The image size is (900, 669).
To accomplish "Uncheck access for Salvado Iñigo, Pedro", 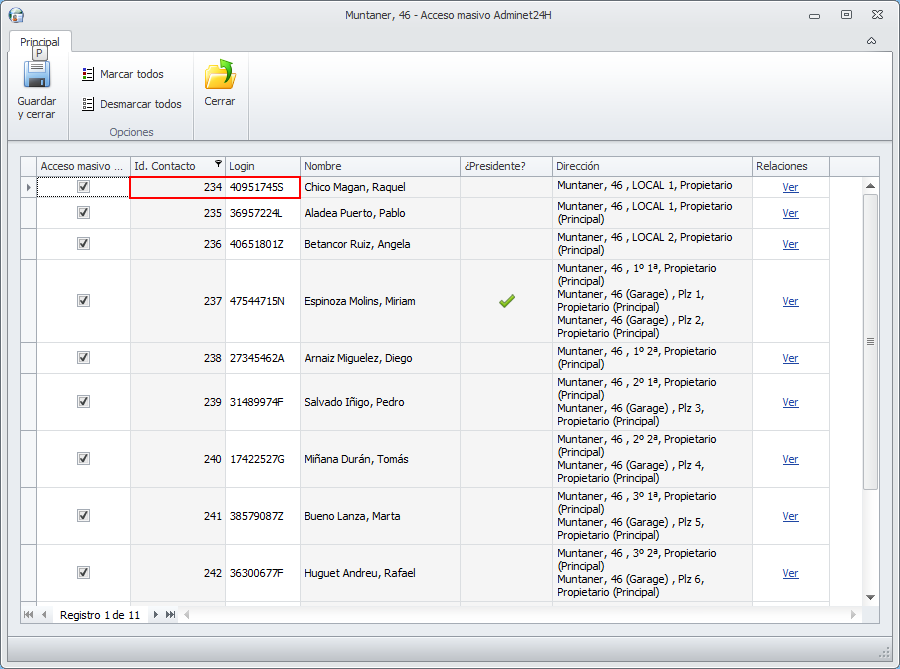I will pyautogui.click(x=83, y=401).
